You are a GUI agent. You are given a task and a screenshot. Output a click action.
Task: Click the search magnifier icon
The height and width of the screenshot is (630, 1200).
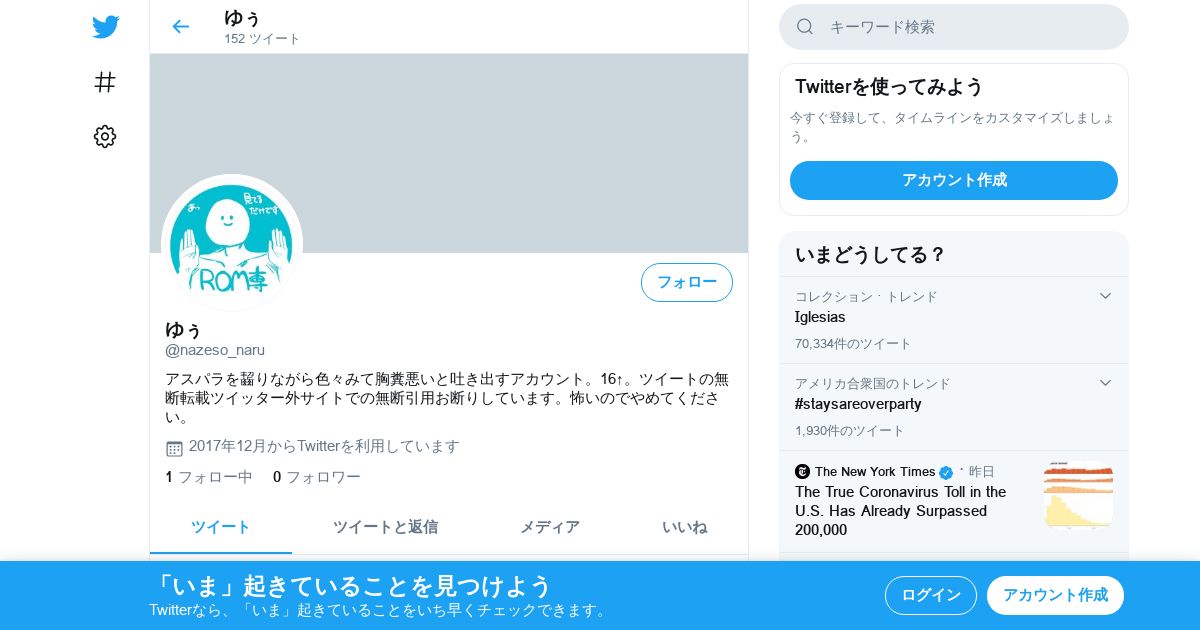805,27
